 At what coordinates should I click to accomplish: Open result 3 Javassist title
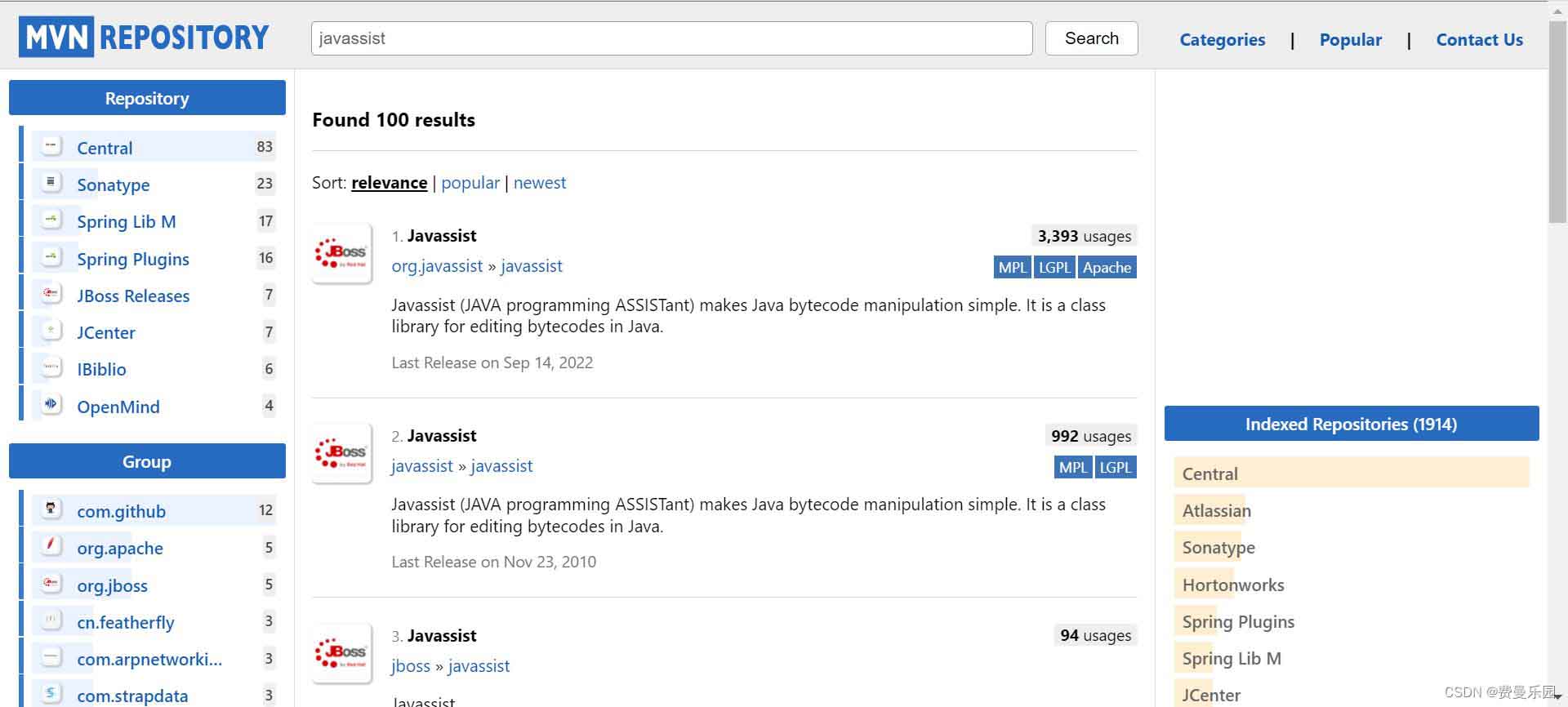(x=442, y=636)
